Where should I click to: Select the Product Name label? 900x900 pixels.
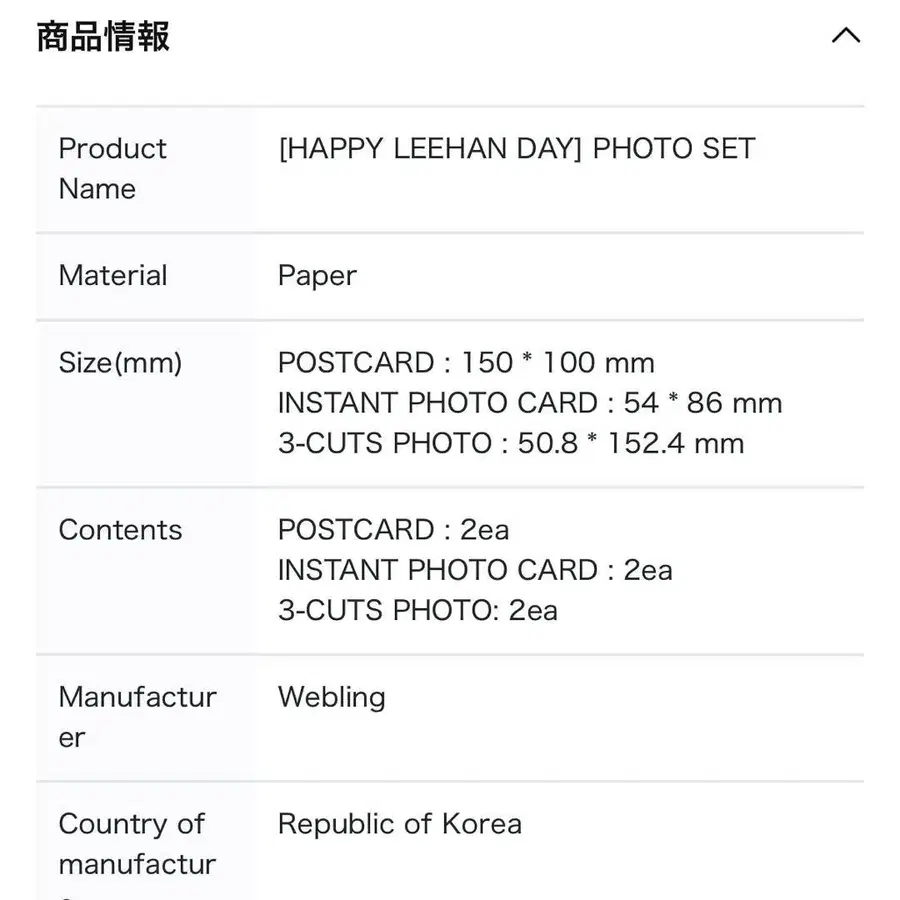pos(112,168)
